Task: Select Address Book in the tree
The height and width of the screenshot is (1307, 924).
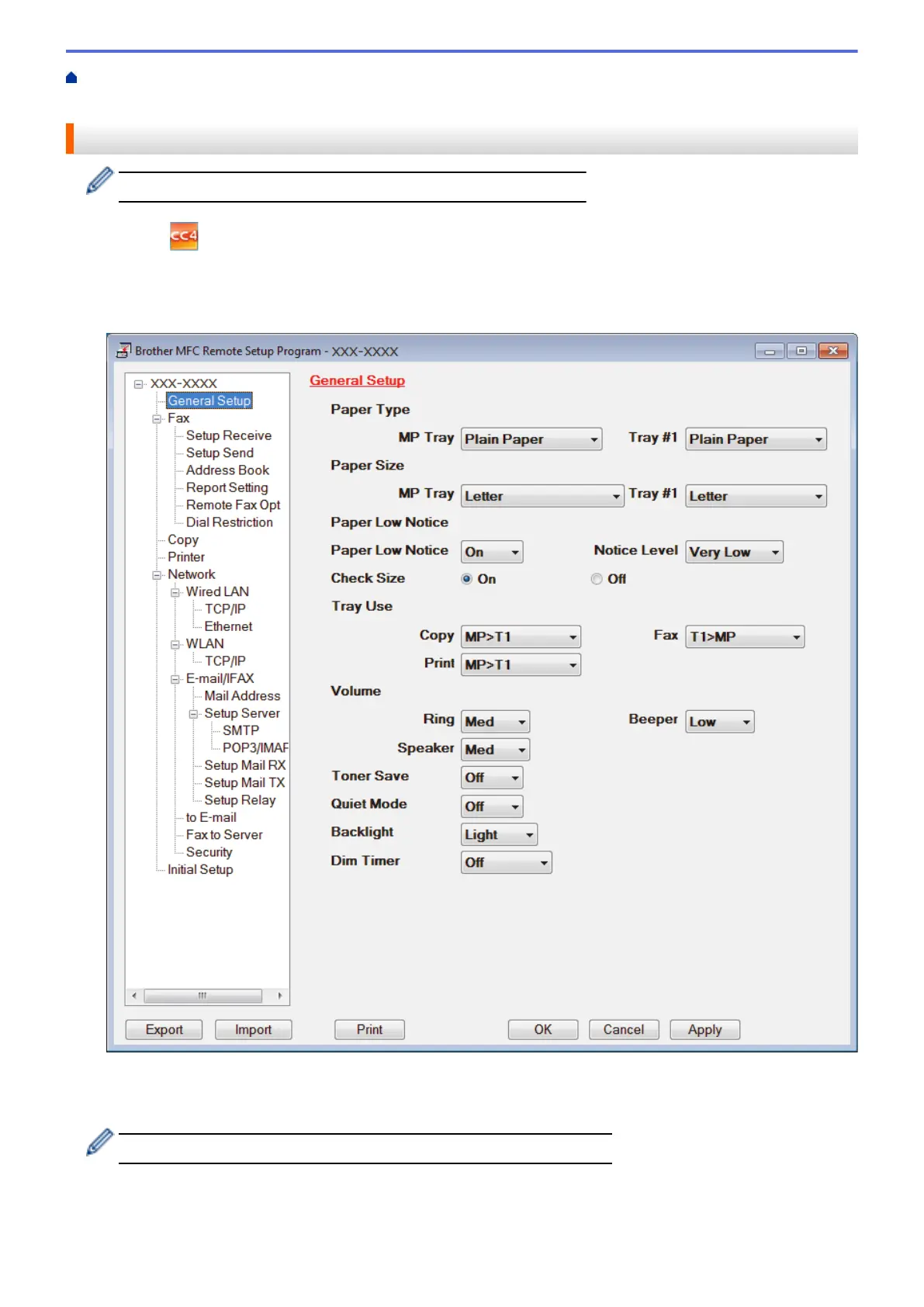Action: coord(227,470)
